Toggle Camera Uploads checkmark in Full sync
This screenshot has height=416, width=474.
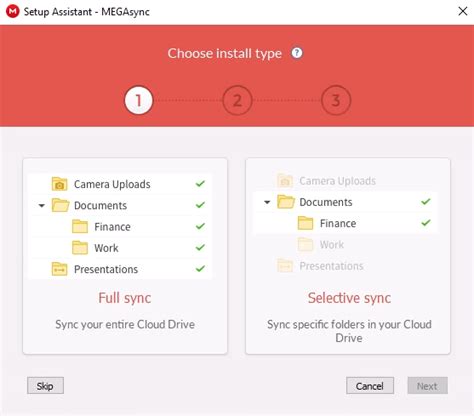coord(200,184)
